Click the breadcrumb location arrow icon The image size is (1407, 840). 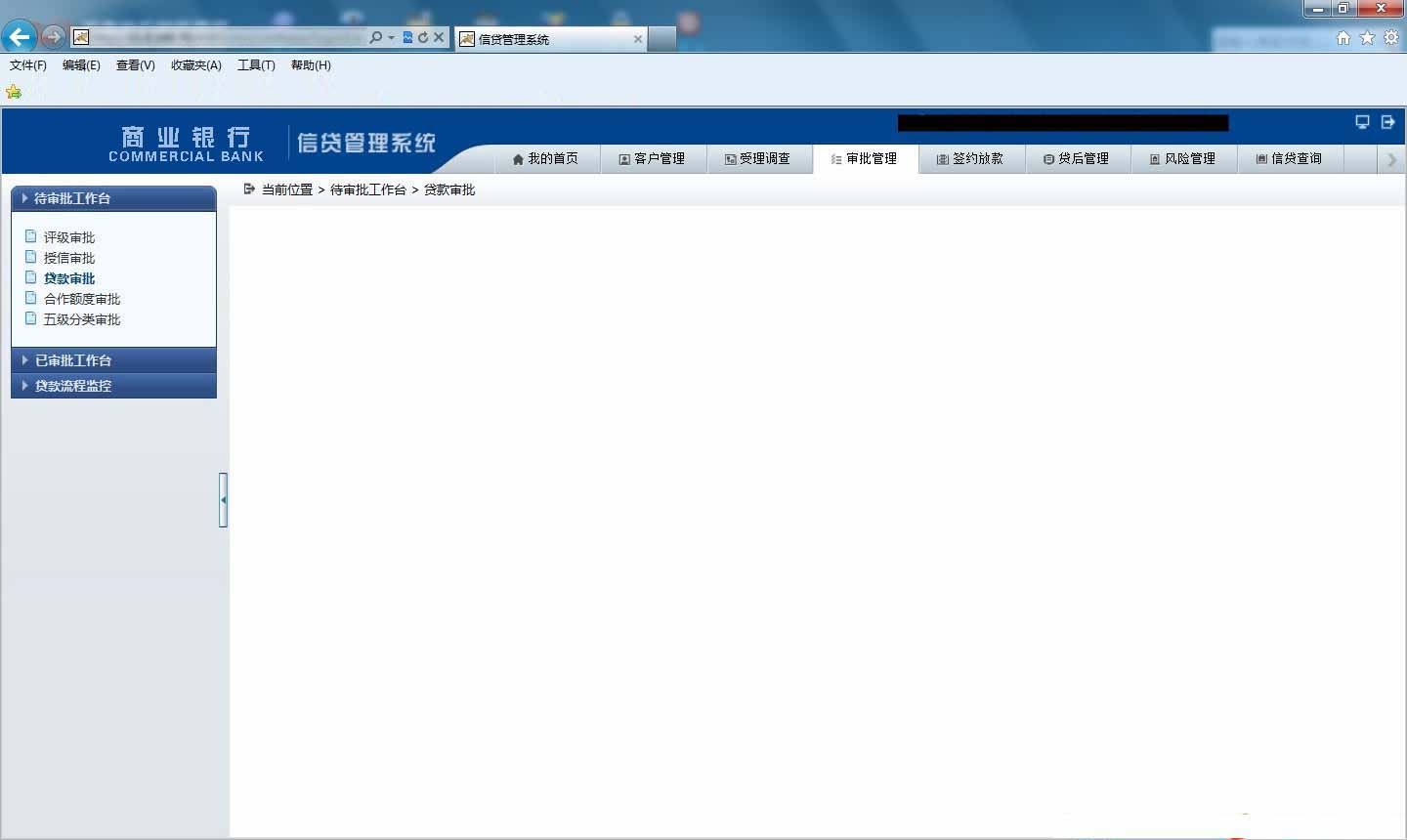(249, 189)
